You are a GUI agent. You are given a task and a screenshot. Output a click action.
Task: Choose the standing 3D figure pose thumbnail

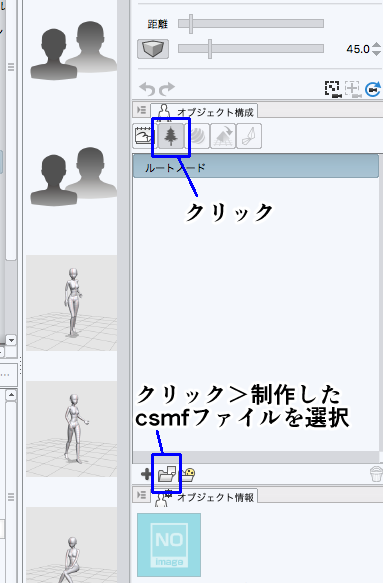[71, 303]
